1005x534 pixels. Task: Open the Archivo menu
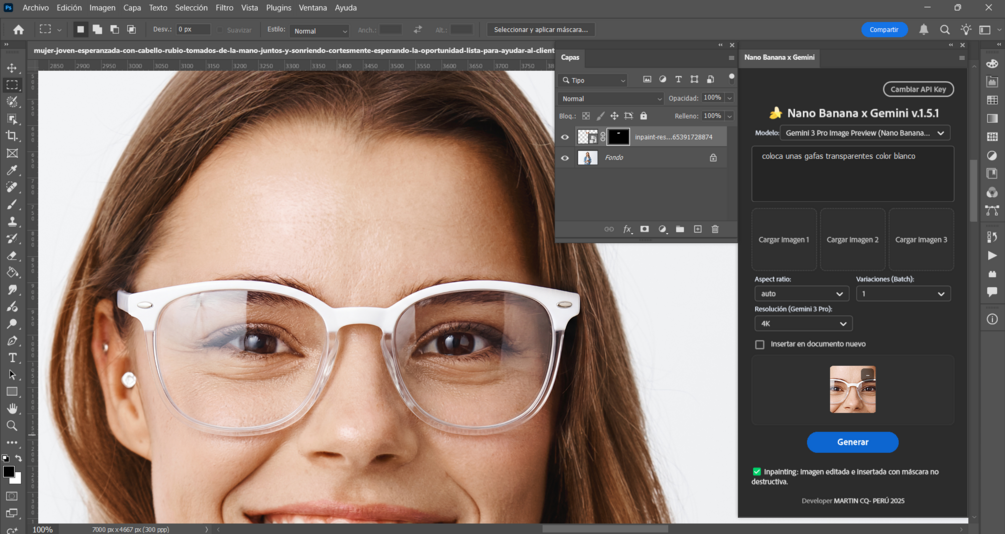click(35, 8)
